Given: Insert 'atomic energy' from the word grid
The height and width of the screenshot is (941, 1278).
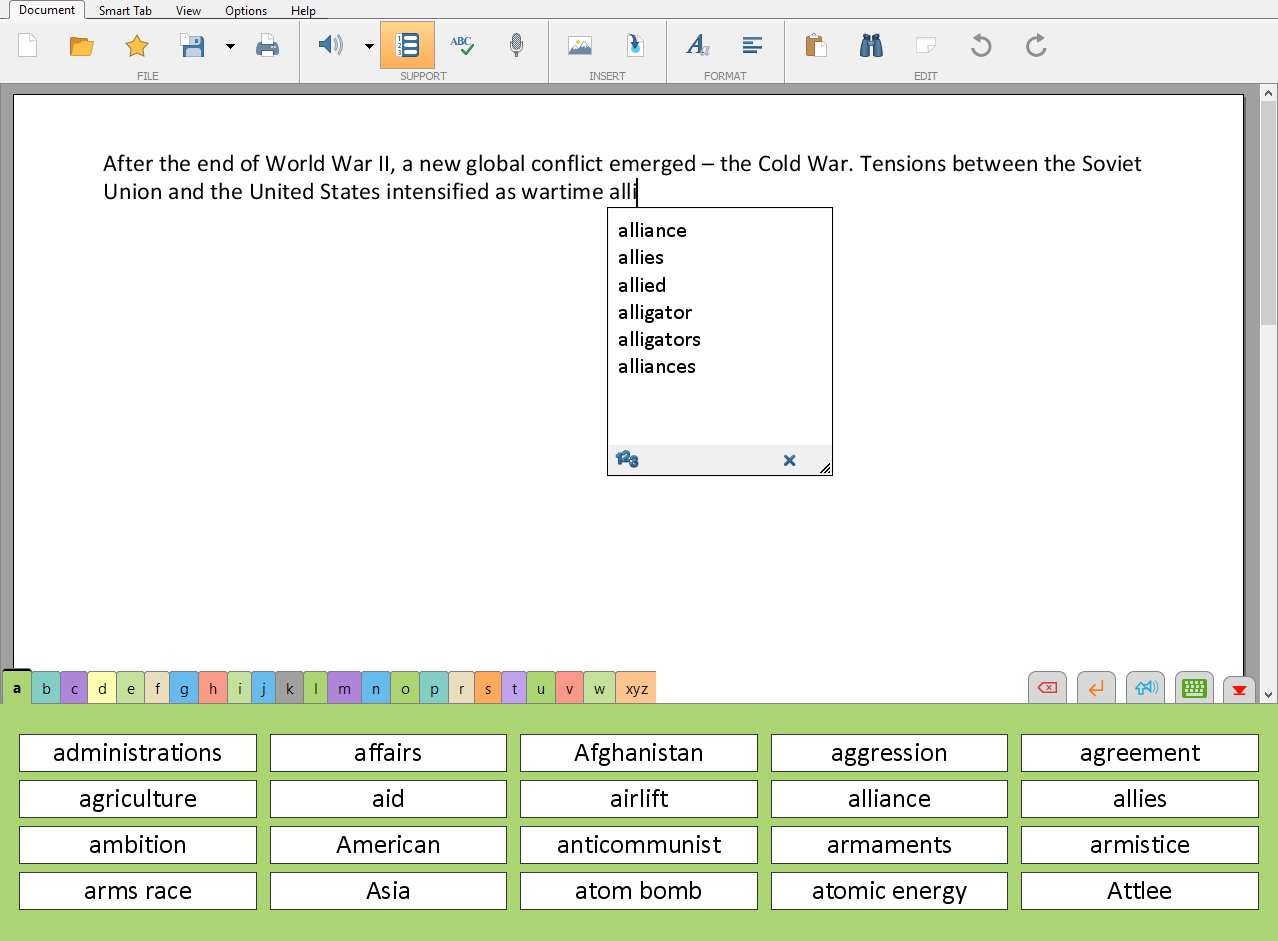Looking at the screenshot, I should click(889, 891).
